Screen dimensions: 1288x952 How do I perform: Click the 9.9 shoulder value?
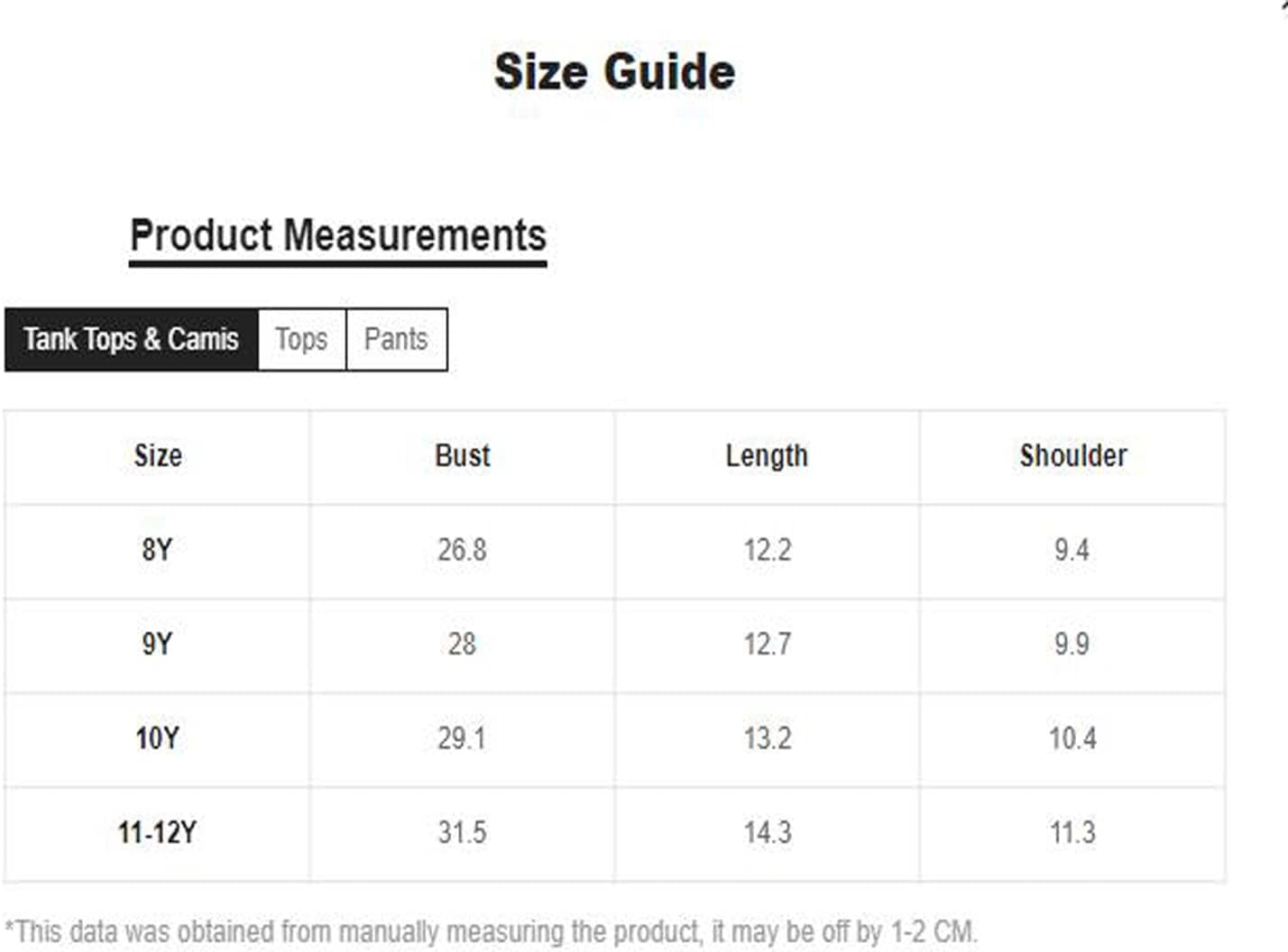1072,645
